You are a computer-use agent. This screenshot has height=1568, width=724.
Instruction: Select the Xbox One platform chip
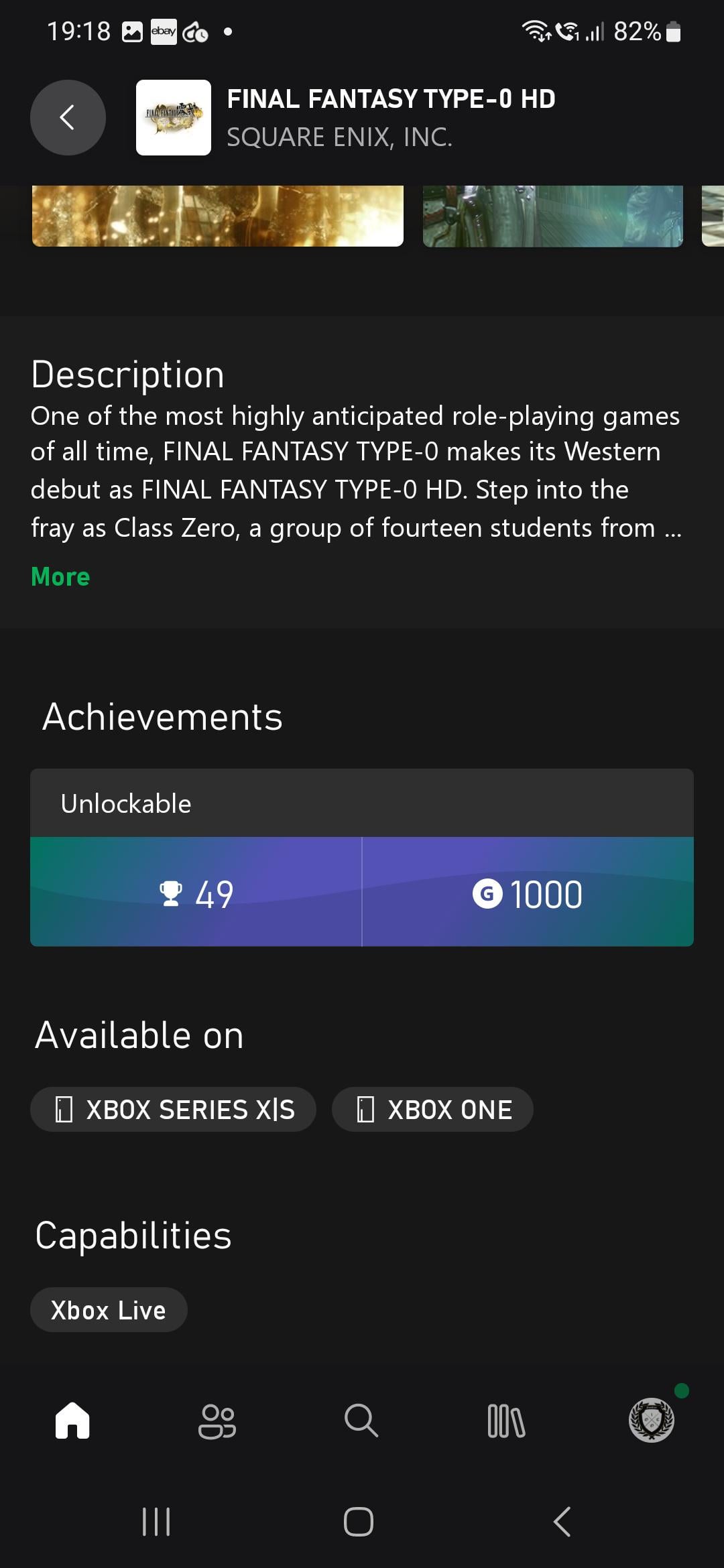(x=433, y=1110)
